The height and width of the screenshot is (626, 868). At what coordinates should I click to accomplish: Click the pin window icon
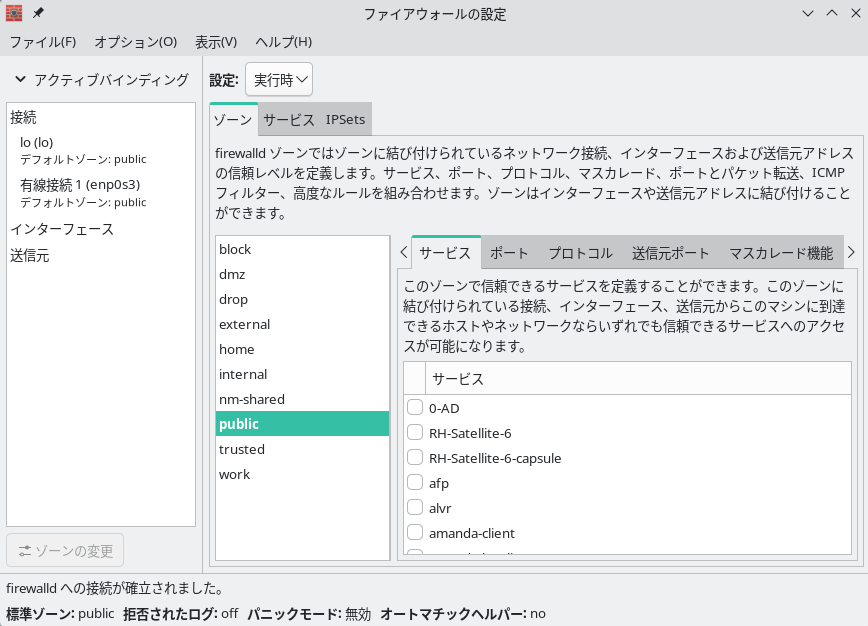click(39, 14)
